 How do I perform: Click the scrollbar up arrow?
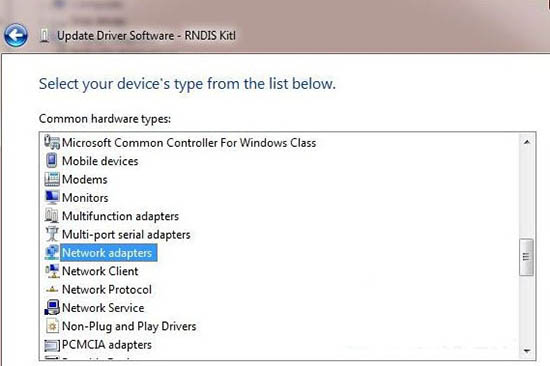tap(526, 142)
